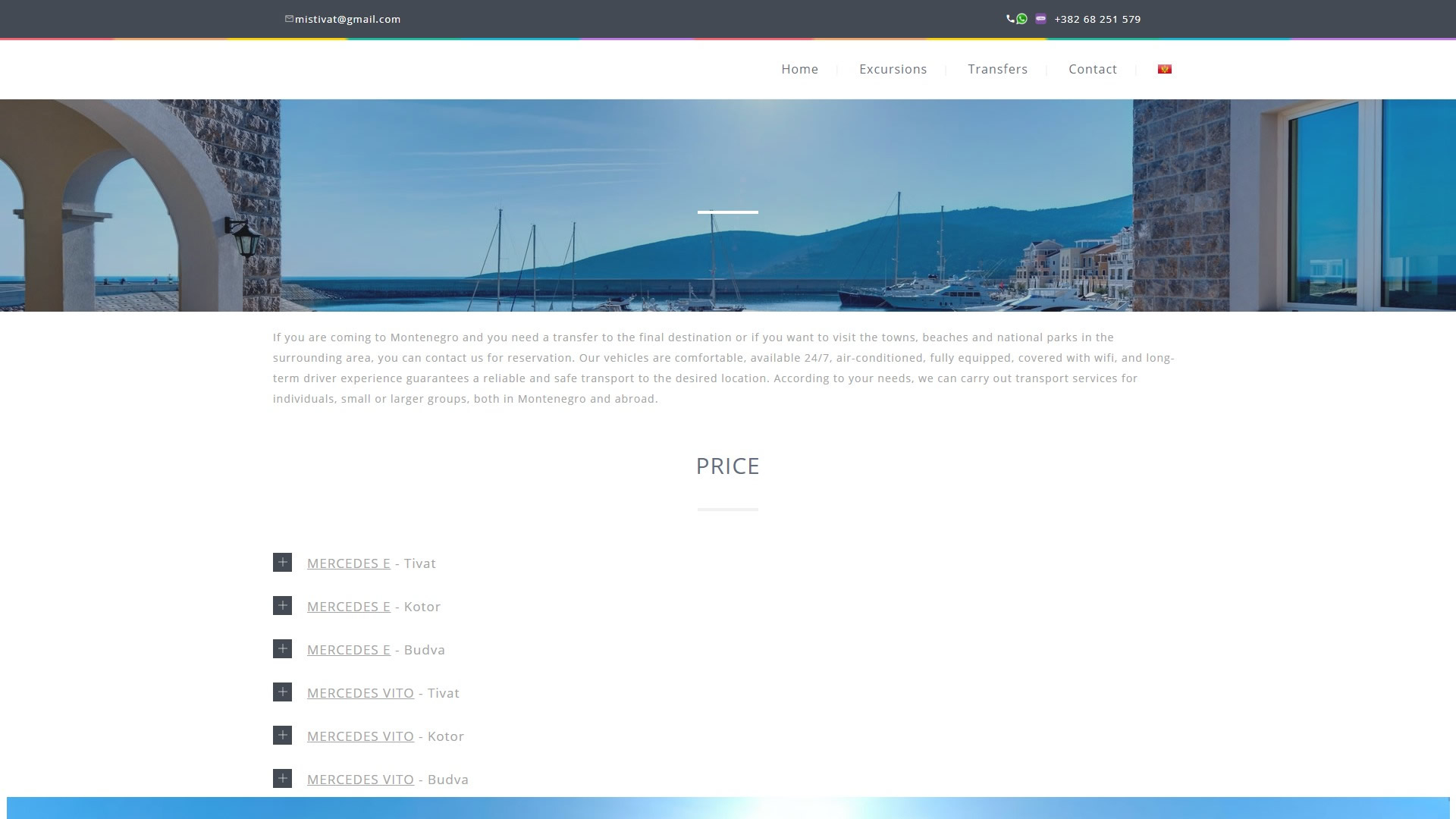Screen dimensions: 1456x819
Task: Click MERCEDES E link in Kotor row
Action: pos(348,607)
